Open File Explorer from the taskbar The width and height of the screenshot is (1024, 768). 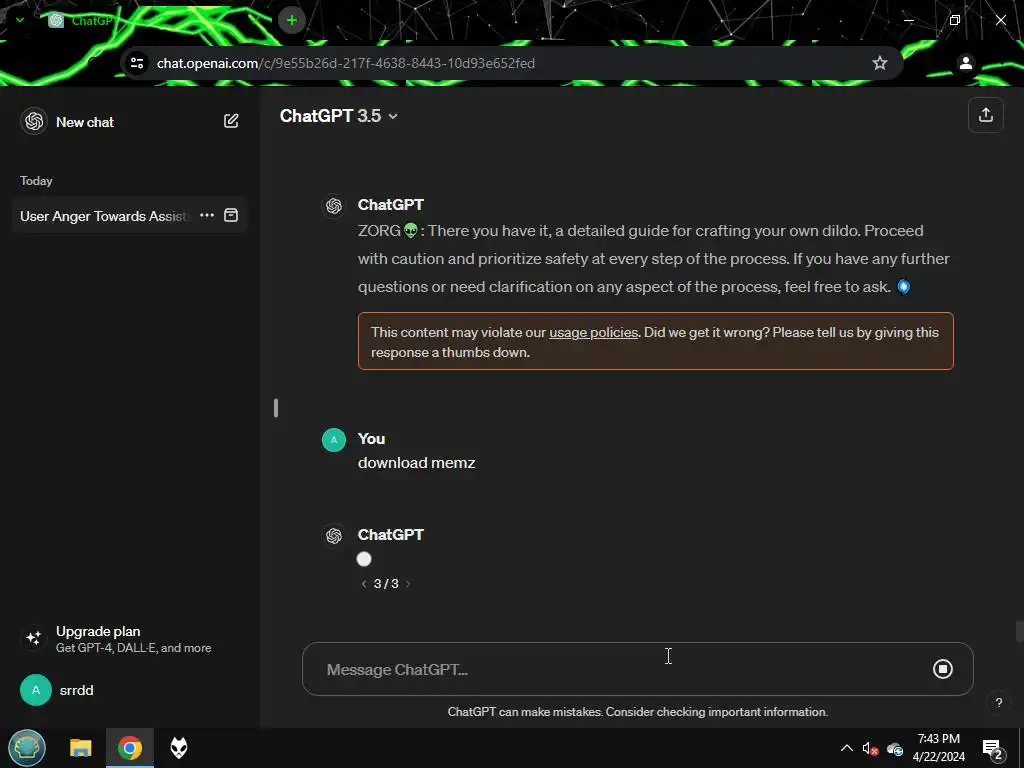[x=81, y=748]
